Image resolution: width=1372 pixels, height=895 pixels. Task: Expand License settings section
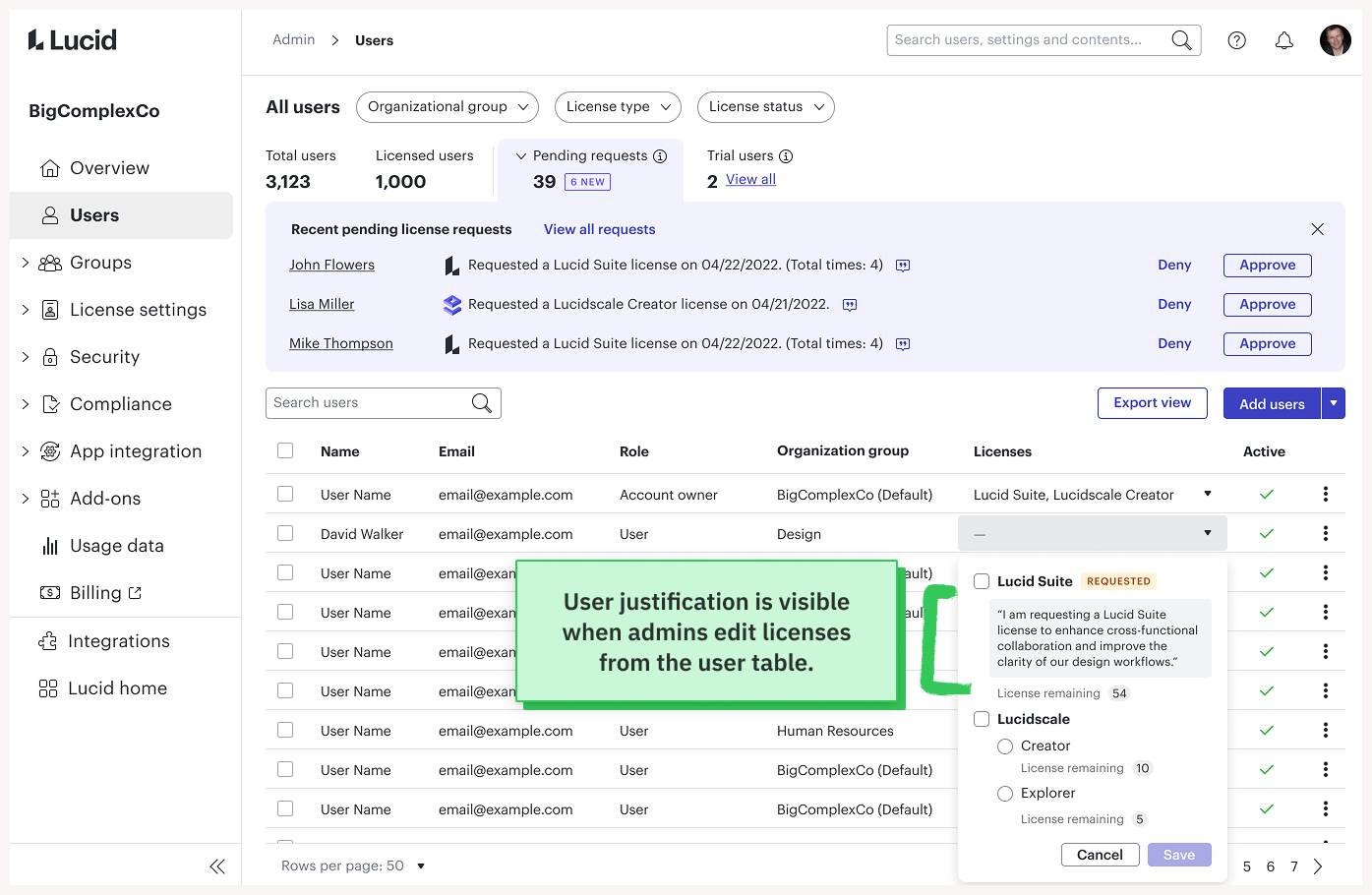[26, 310]
